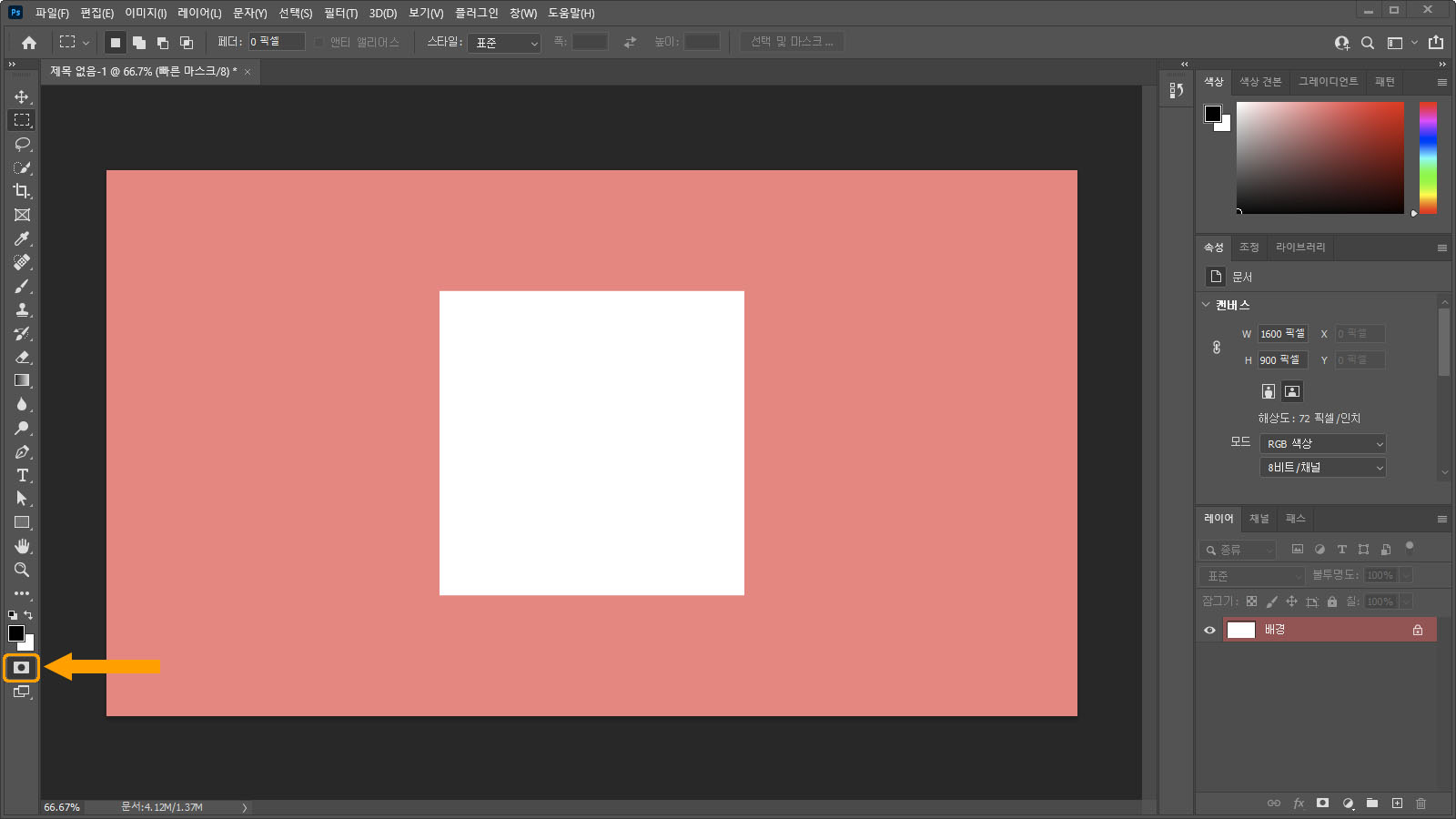Create new fill or adjustment layer
The image size is (1456, 819).
click(x=1348, y=803)
